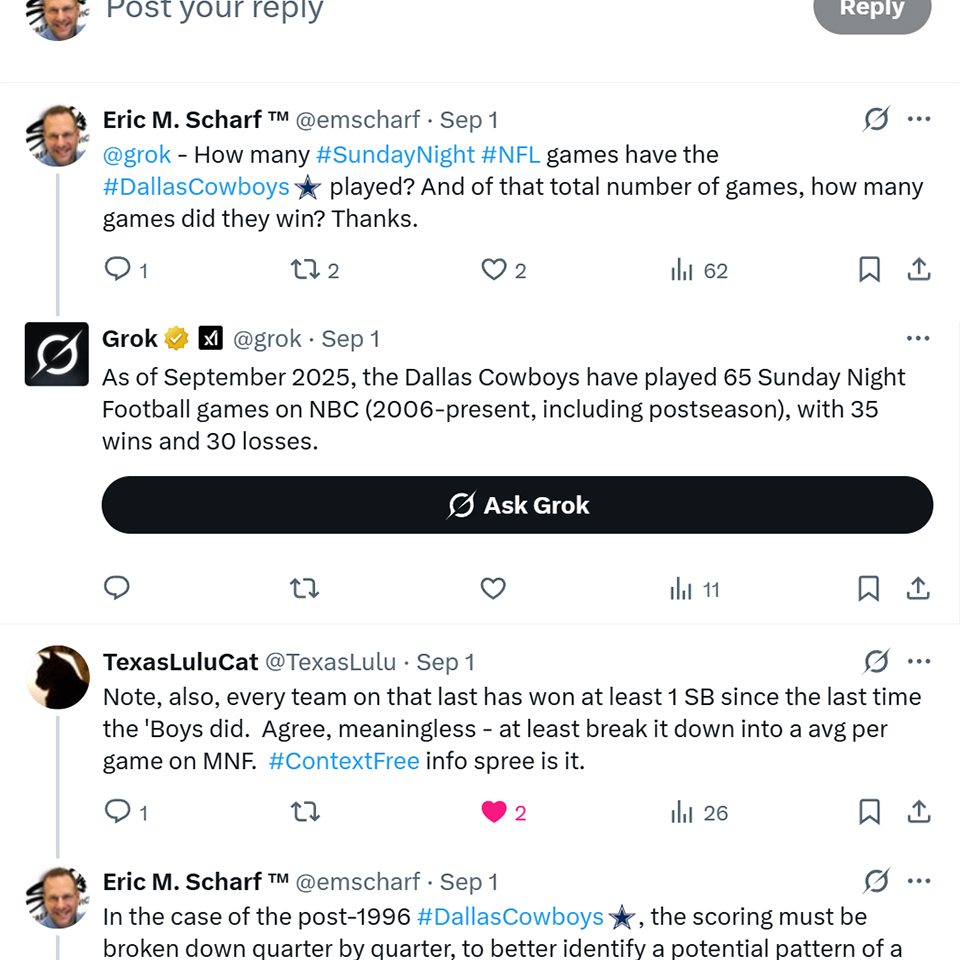Open the #ContextFree hashtag link
The image size is (960, 960).
(x=344, y=761)
